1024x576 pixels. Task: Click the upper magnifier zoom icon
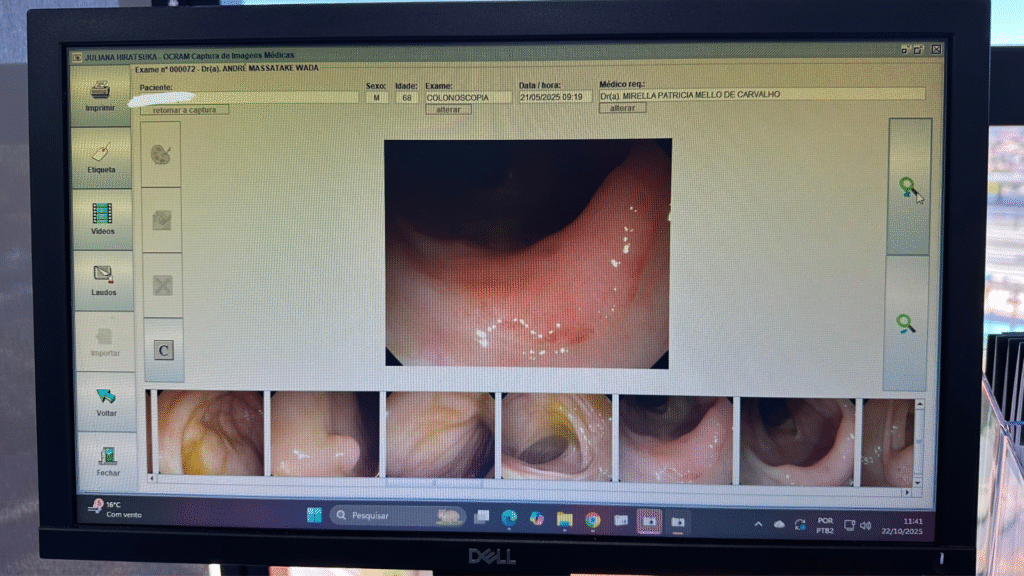coord(908,187)
